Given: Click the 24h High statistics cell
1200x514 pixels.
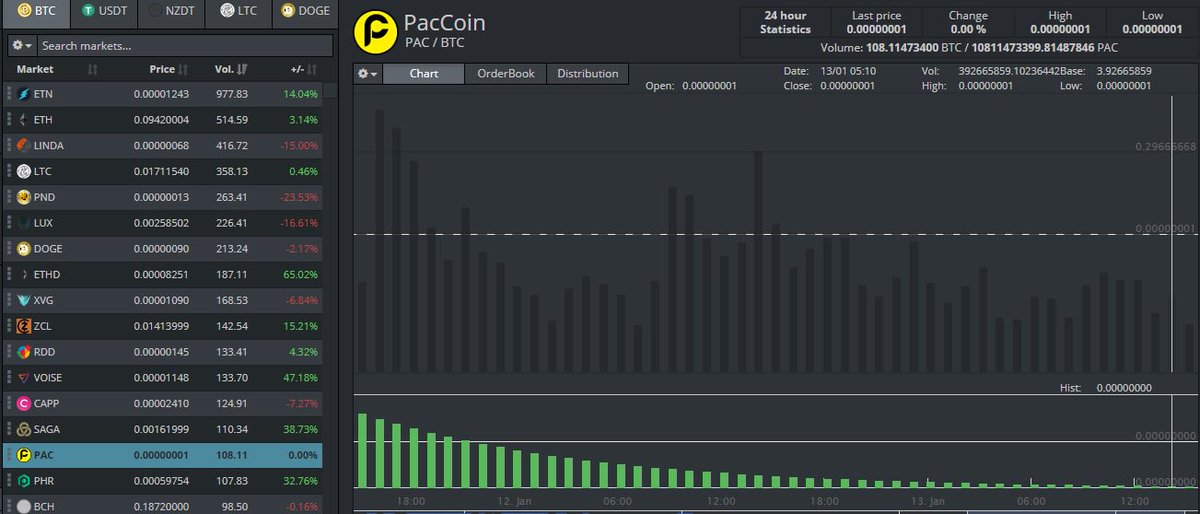Looking at the screenshot, I should (1060, 22).
